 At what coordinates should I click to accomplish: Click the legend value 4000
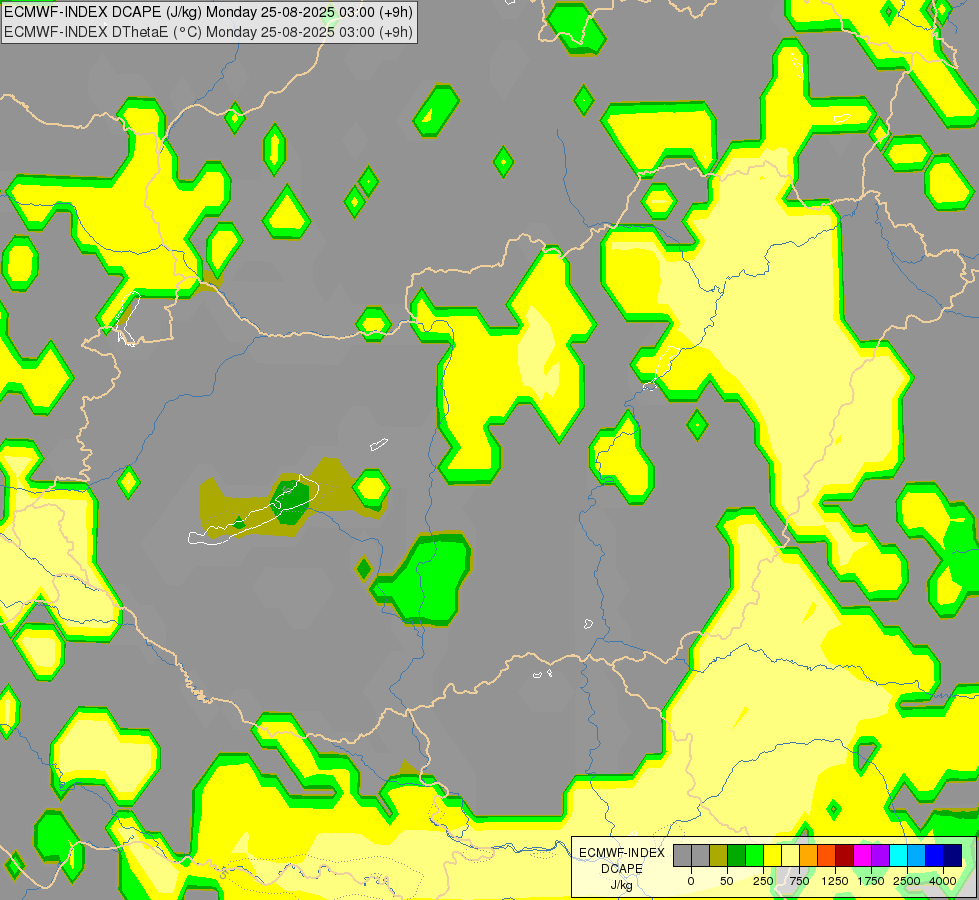click(943, 881)
